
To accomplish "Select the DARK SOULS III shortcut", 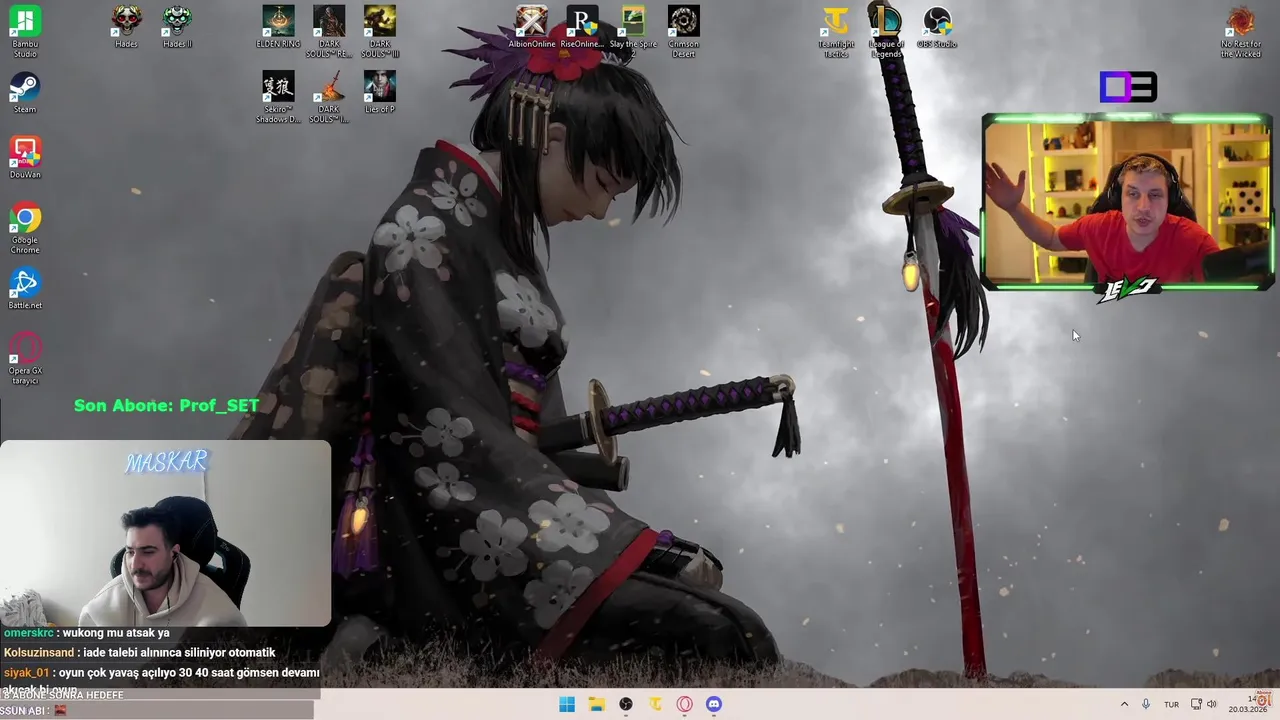I will pyautogui.click(x=380, y=31).
